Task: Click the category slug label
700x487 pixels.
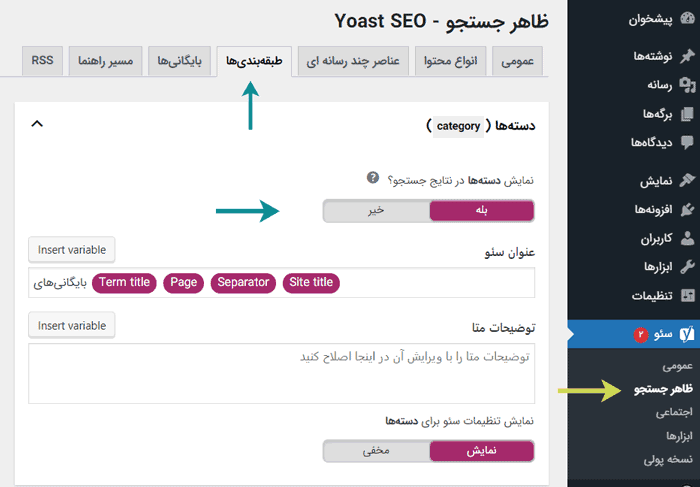Action: coord(458,126)
